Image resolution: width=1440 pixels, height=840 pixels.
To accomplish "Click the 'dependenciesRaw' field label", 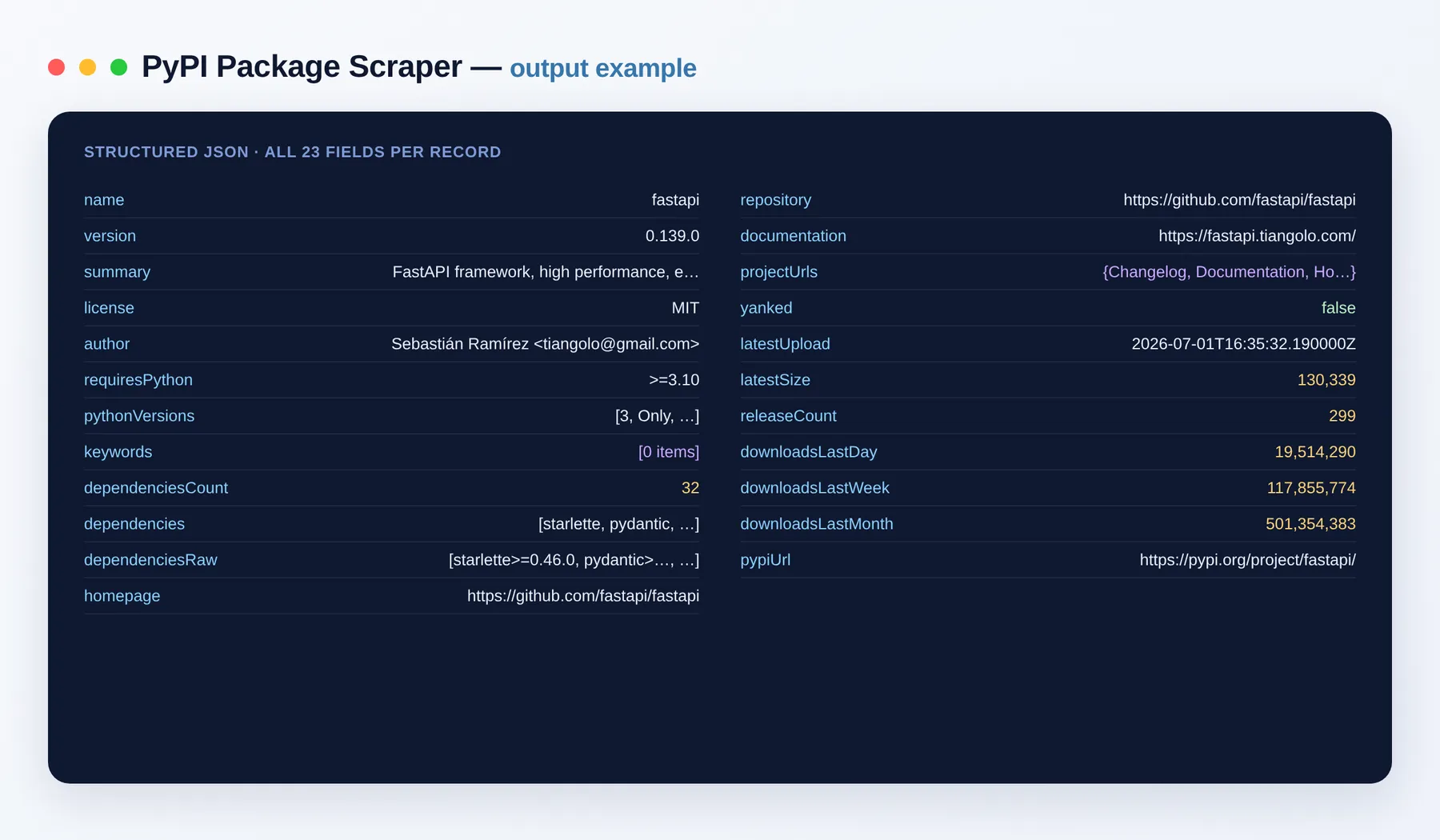I will [150, 560].
